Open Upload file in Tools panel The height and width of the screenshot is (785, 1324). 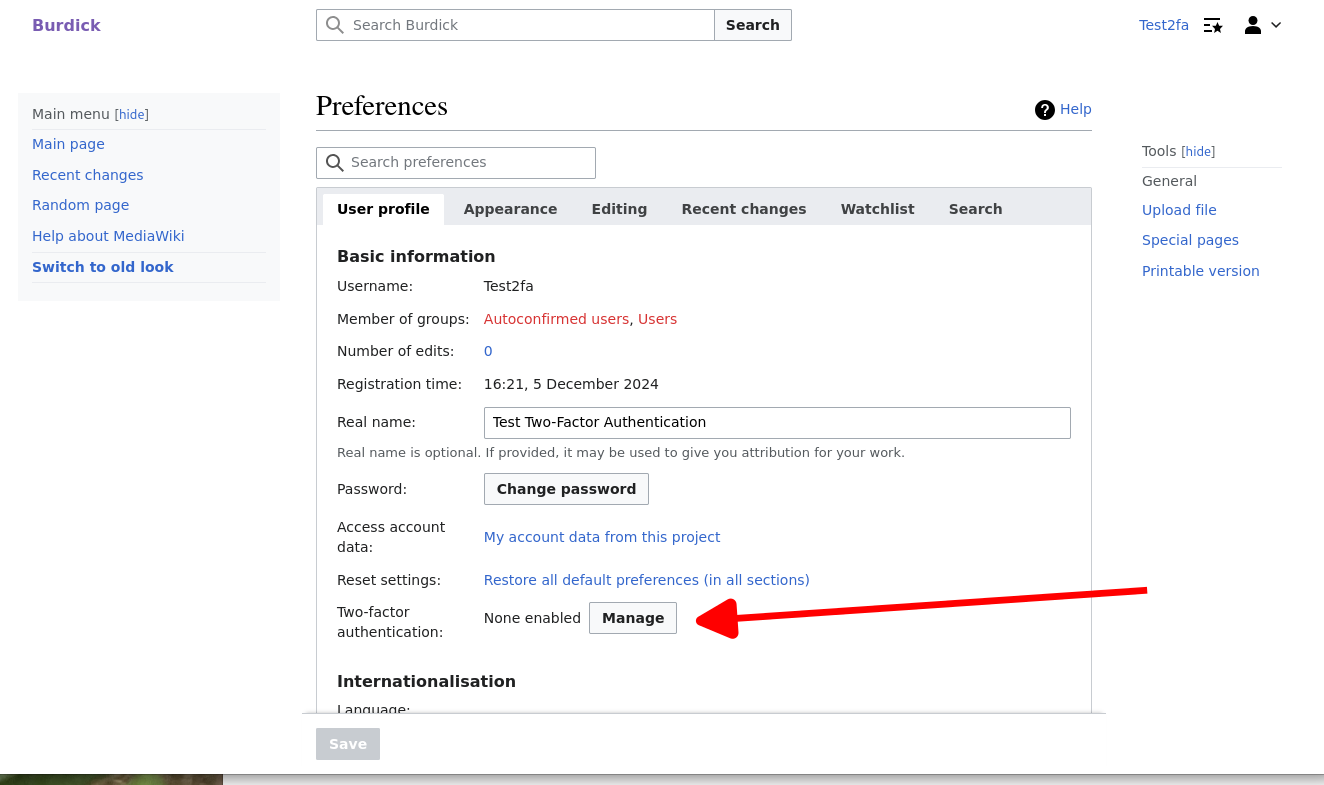1179,210
